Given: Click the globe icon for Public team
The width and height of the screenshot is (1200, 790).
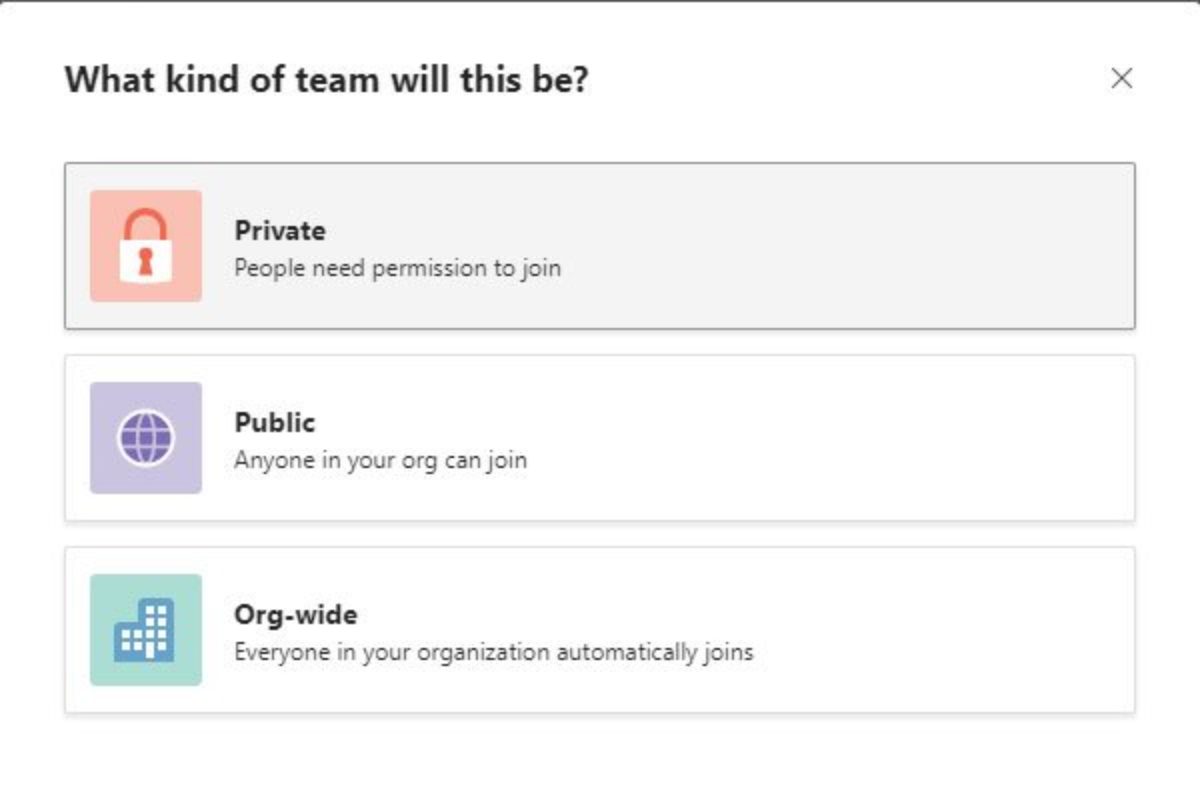Looking at the screenshot, I should (x=146, y=438).
